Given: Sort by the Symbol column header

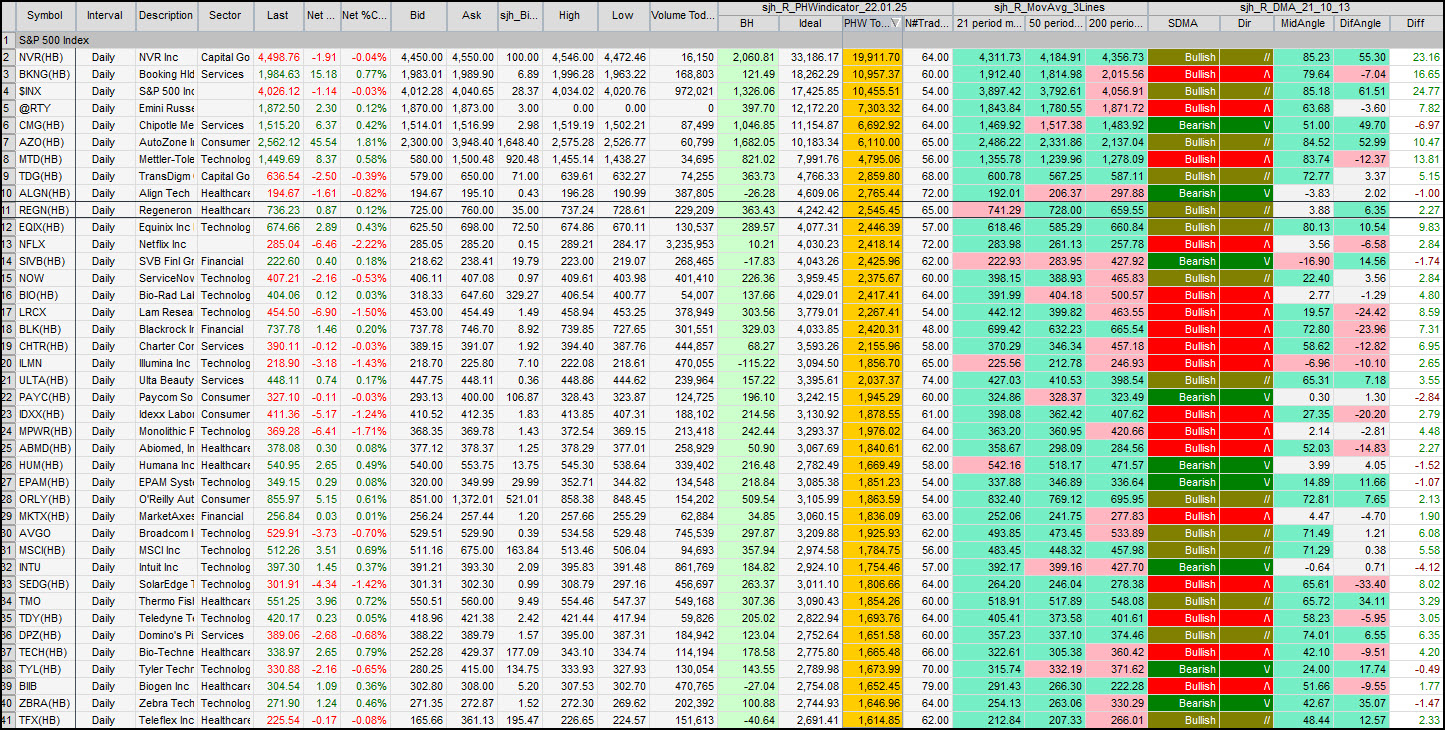Looking at the screenshot, I should coord(45,16).
